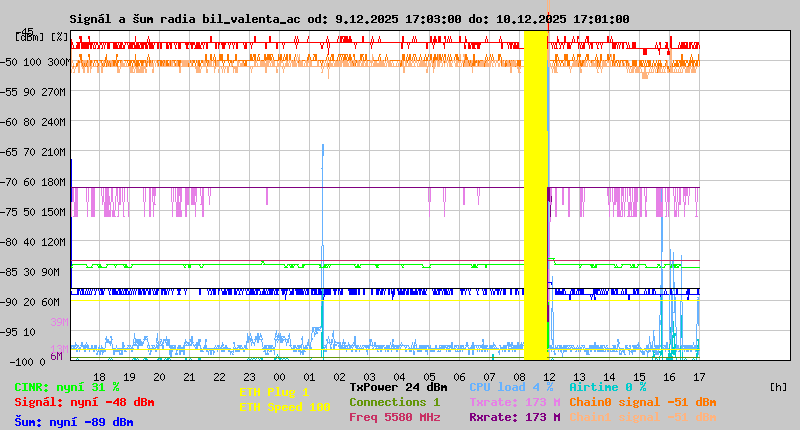This screenshot has width=800, height=430.
Task: Click the 'Freq 5580 MHz' legend label
Action: (x=394, y=417)
